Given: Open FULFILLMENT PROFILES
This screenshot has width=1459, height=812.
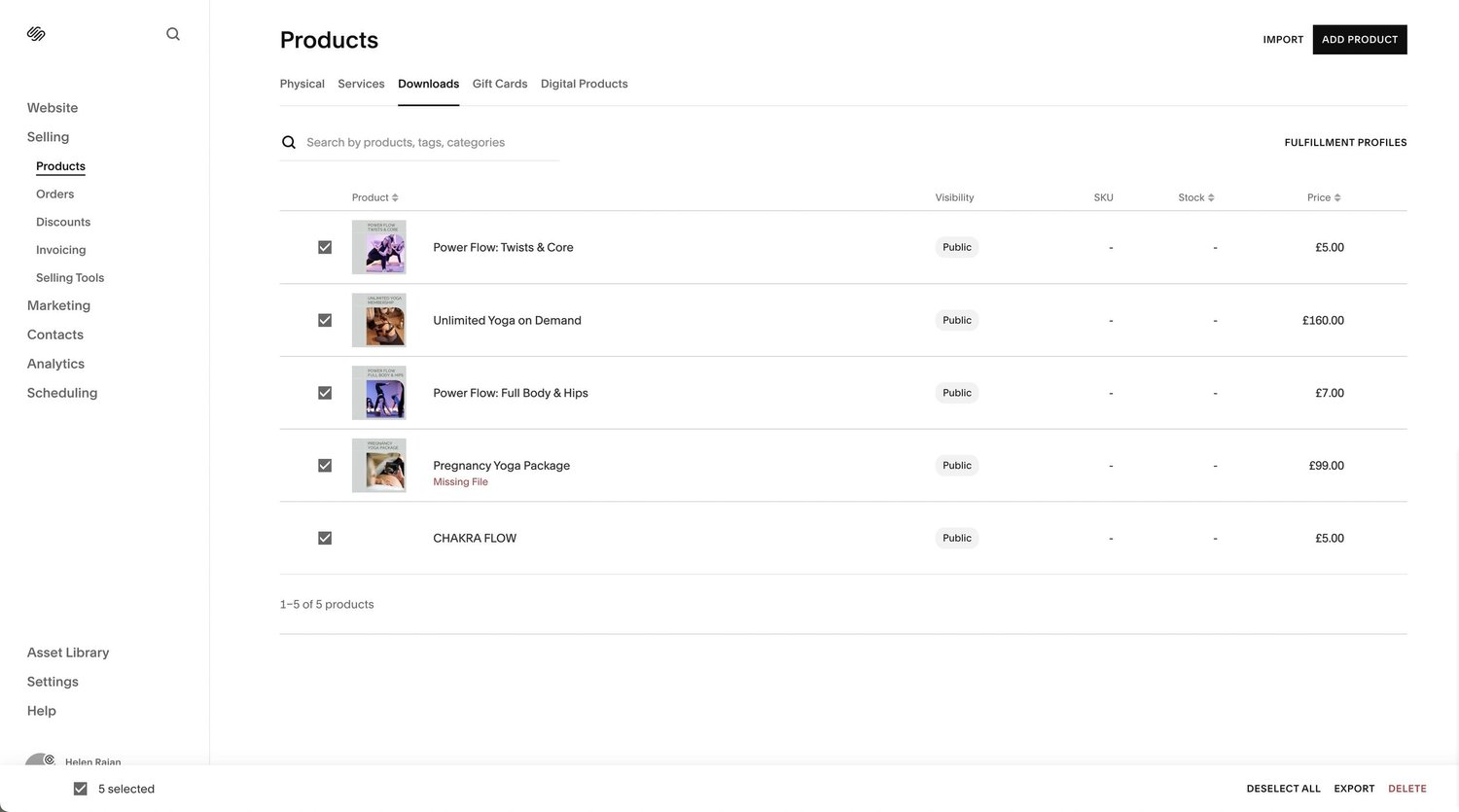Looking at the screenshot, I should pyautogui.click(x=1345, y=141).
